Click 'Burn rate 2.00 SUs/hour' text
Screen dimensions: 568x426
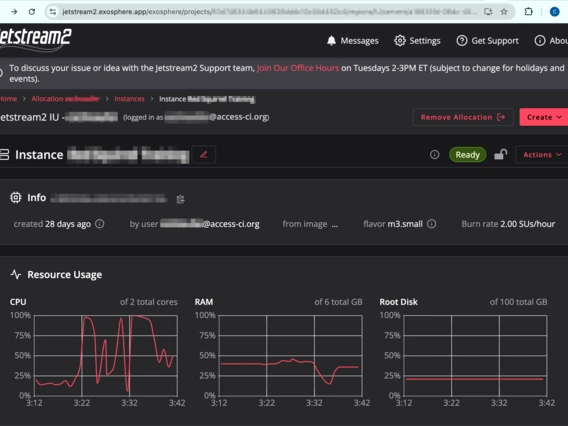coord(508,224)
